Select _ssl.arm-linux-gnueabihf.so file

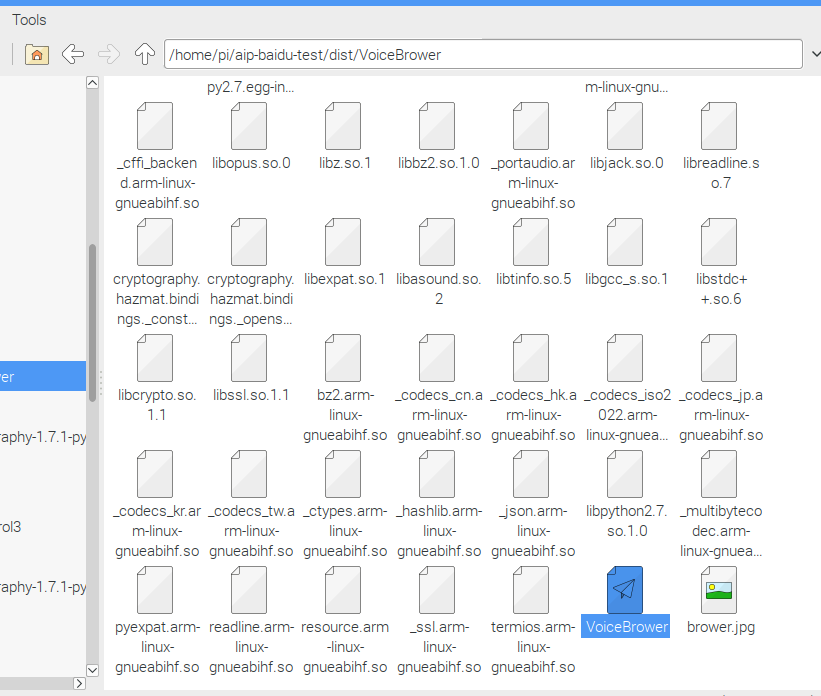438,621
